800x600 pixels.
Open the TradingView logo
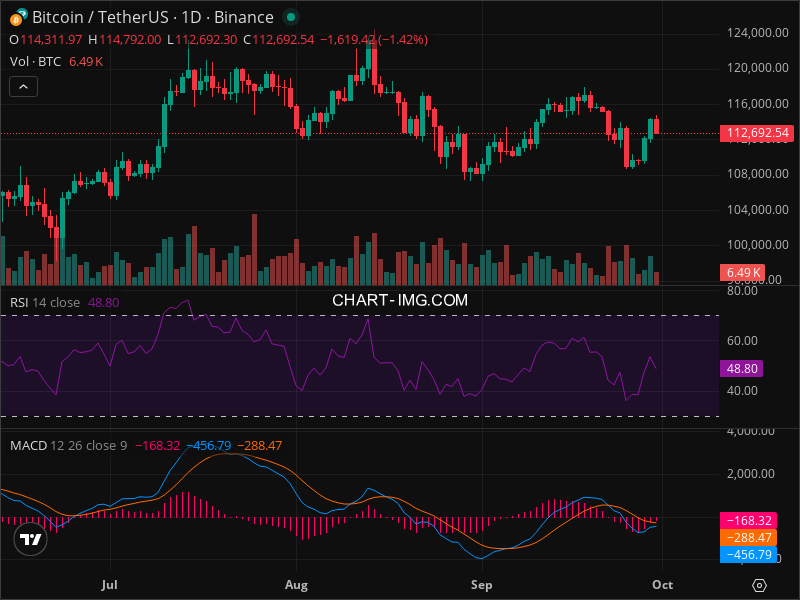[x=31, y=540]
